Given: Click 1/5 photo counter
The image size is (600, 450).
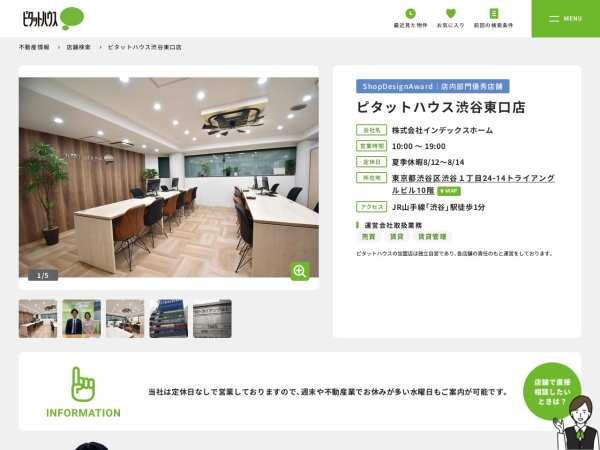Looking at the screenshot, I should (43, 275).
